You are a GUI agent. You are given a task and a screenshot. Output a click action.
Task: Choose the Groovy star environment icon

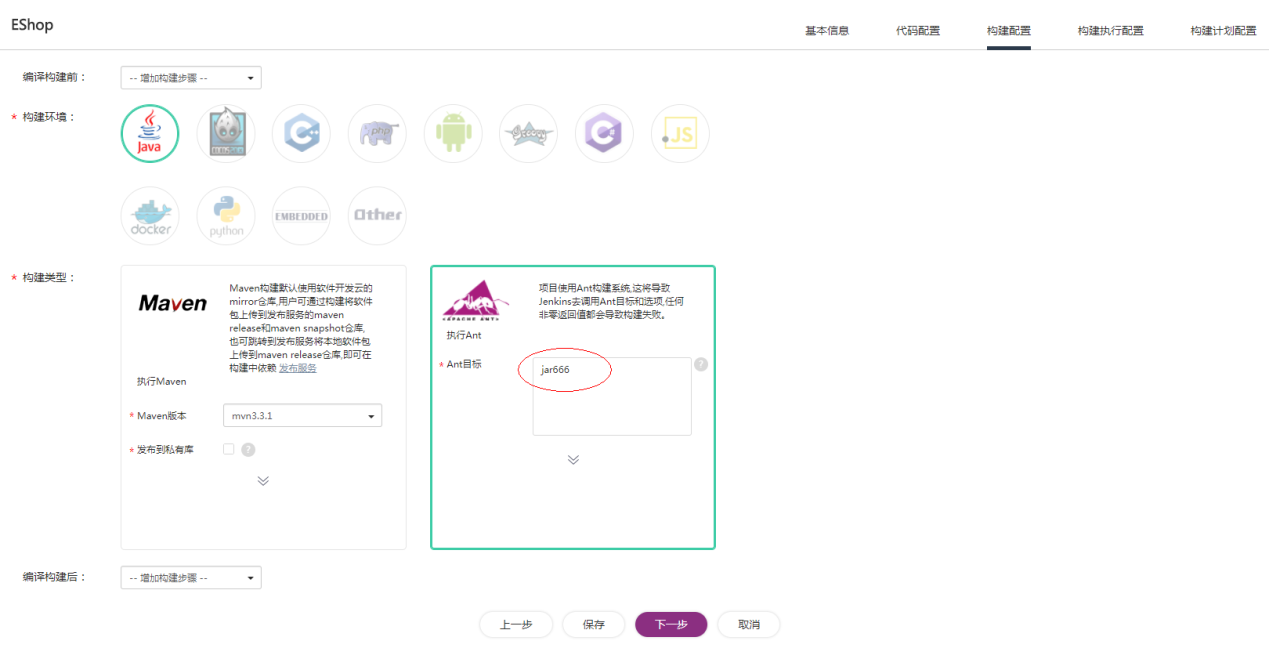(x=528, y=134)
